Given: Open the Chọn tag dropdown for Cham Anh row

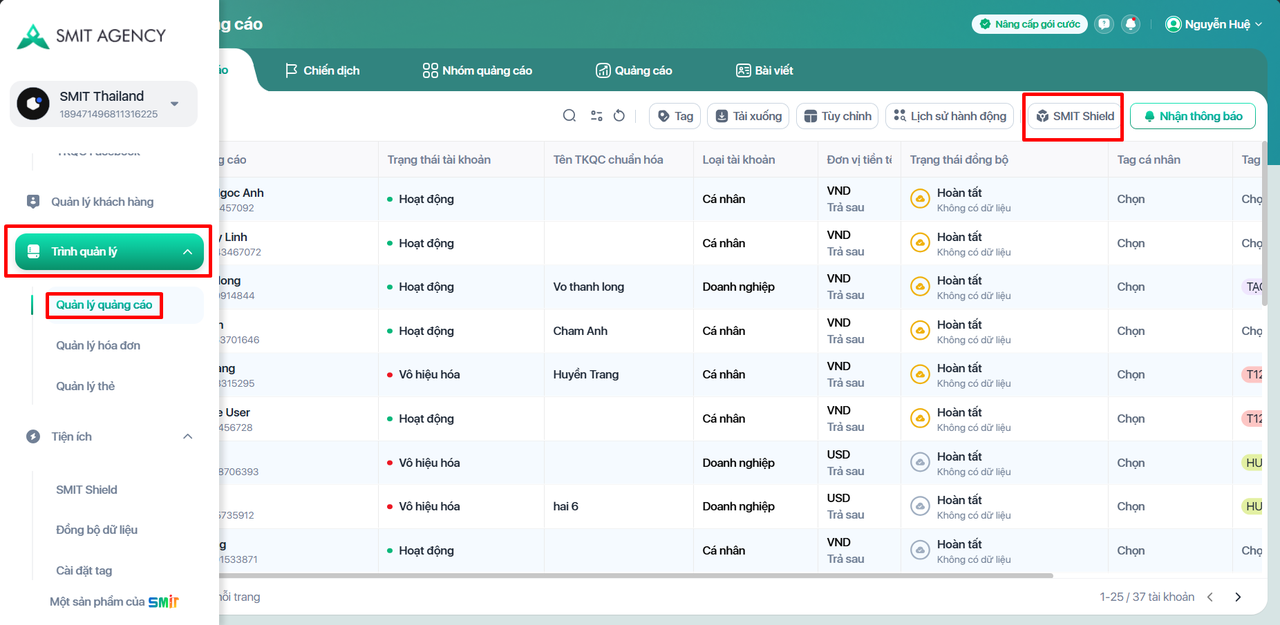Looking at the screenshot, I should (x=1131, y=331).
